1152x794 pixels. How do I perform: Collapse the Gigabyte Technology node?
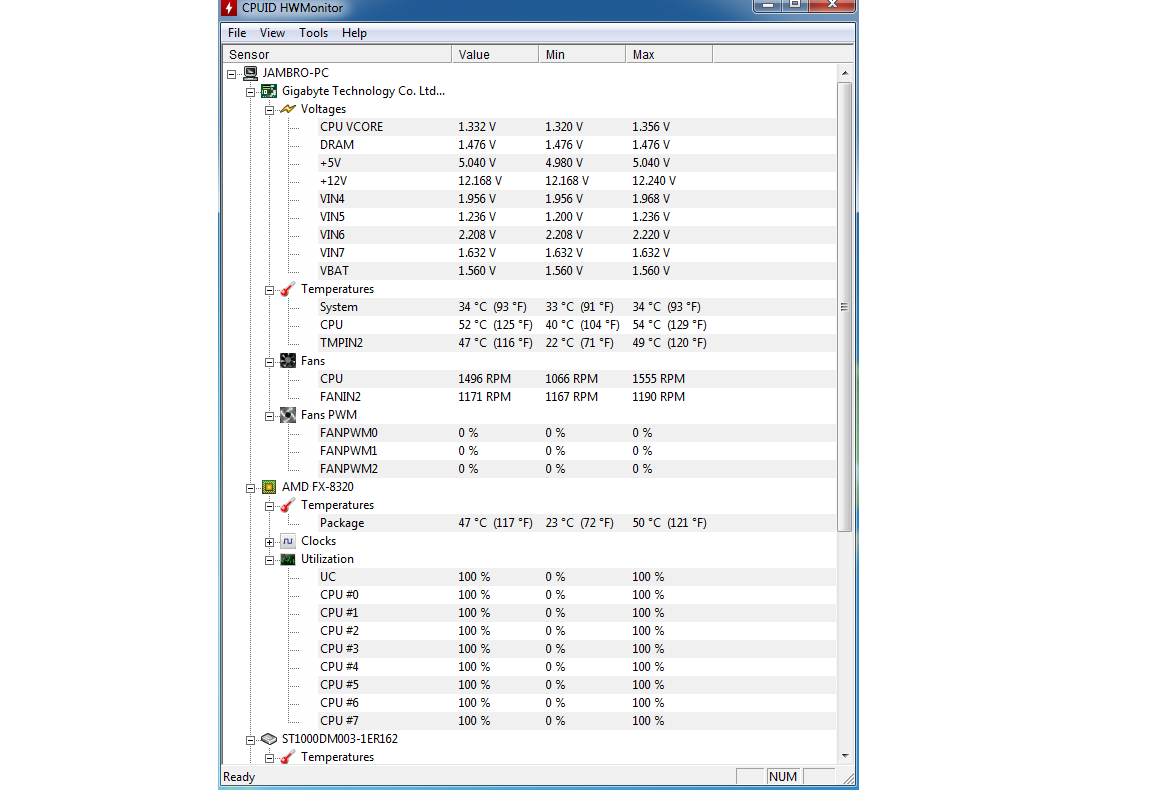[x=251, y=92]
